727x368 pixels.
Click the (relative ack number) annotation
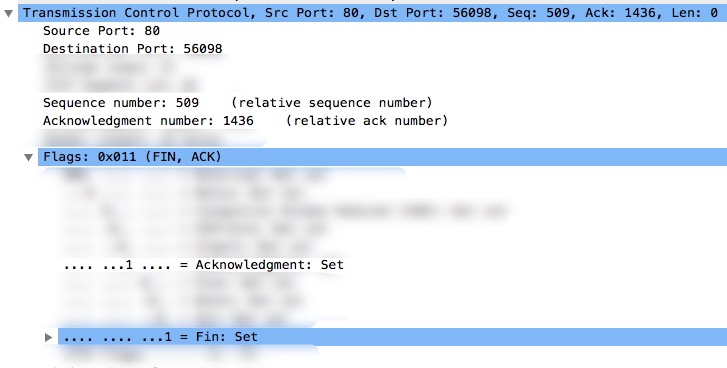click(366, 121)
